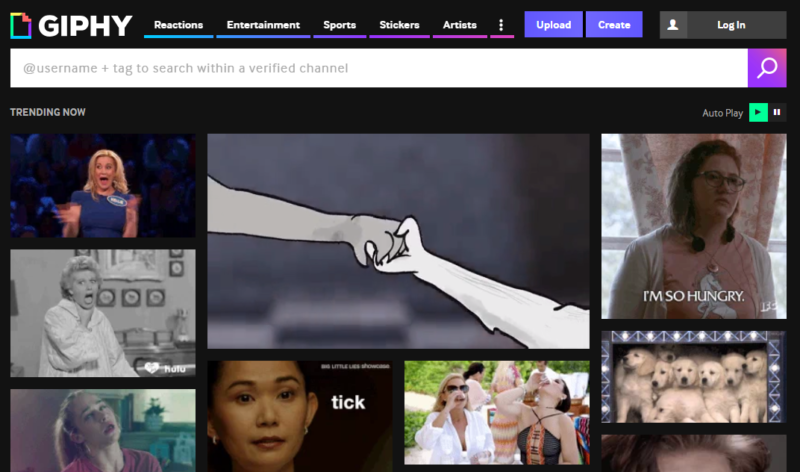Click the Create button
This screenshot has width=800, height=472.
pos(614,24)
